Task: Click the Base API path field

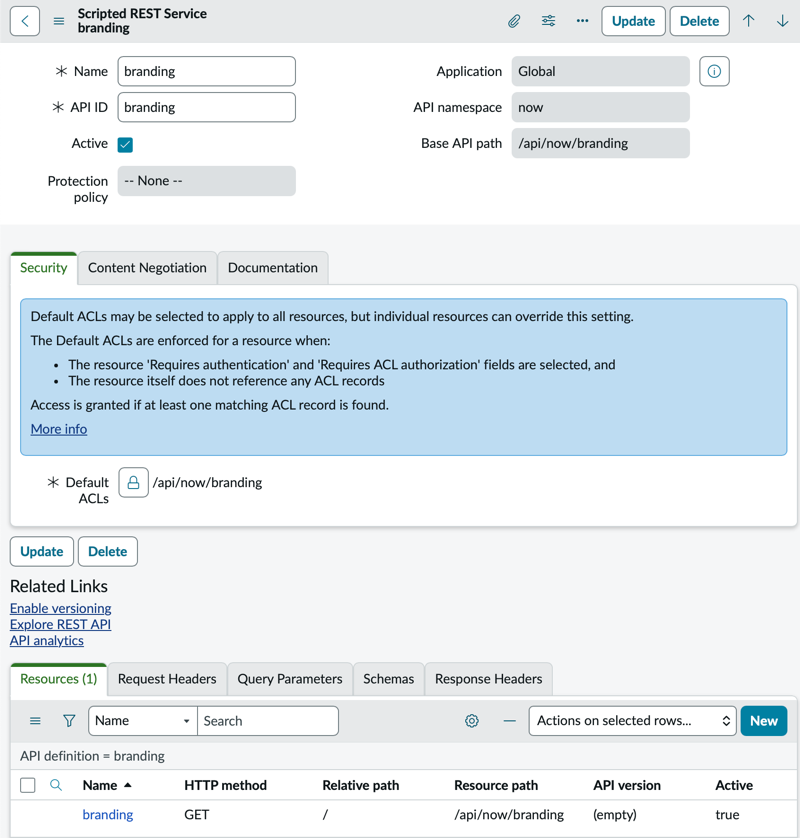Action: click(600, 143)
